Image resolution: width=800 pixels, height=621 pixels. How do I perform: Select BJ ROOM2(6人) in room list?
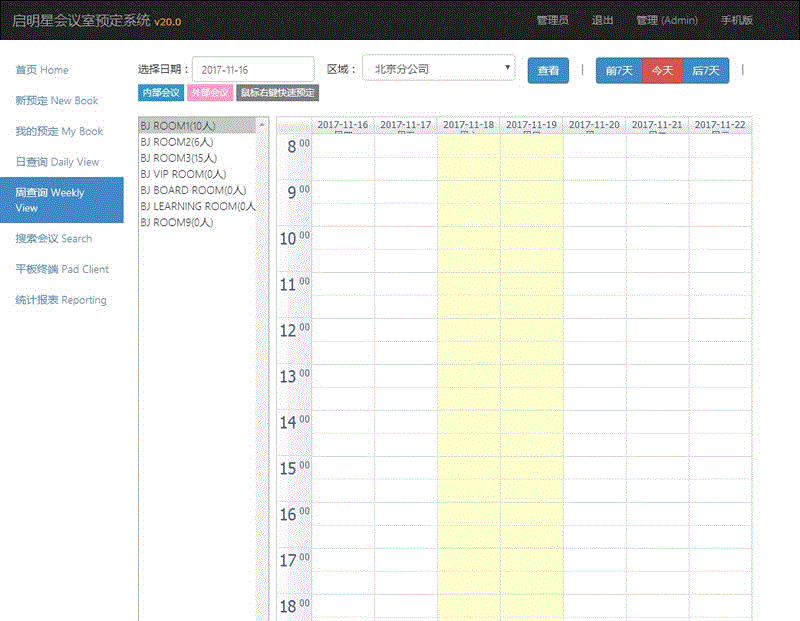[x=179, y=142]
